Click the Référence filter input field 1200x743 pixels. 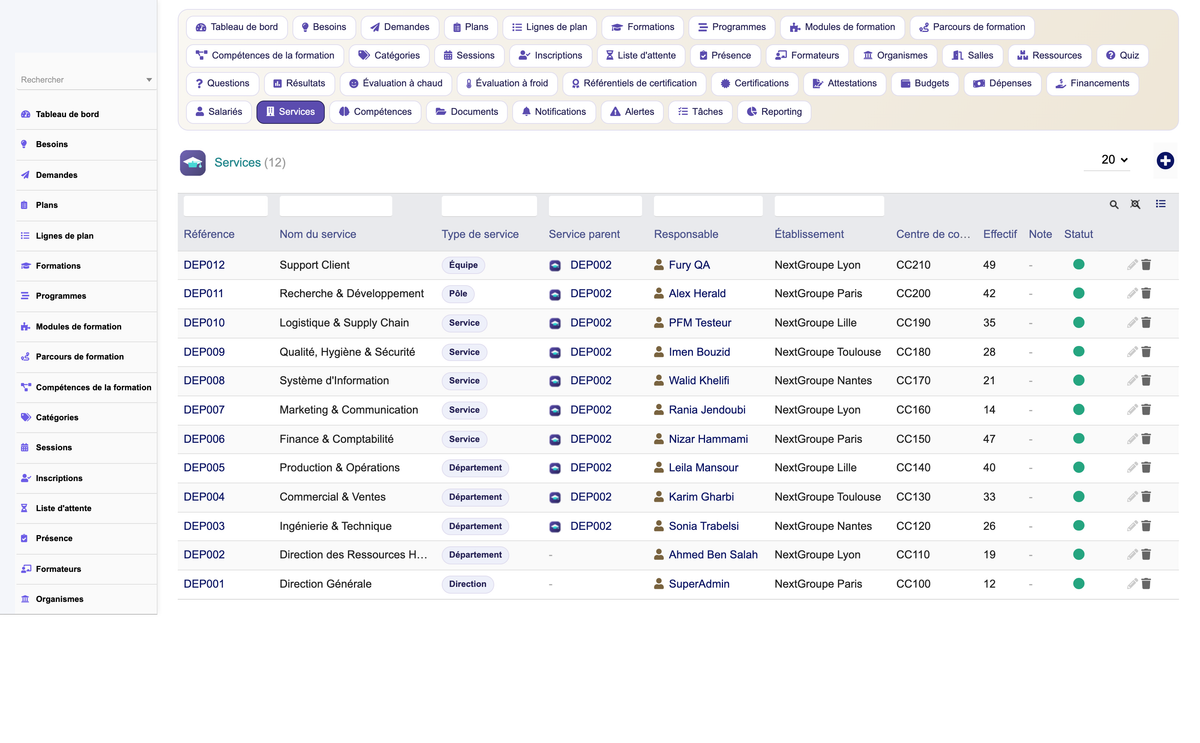coord(226,206)
